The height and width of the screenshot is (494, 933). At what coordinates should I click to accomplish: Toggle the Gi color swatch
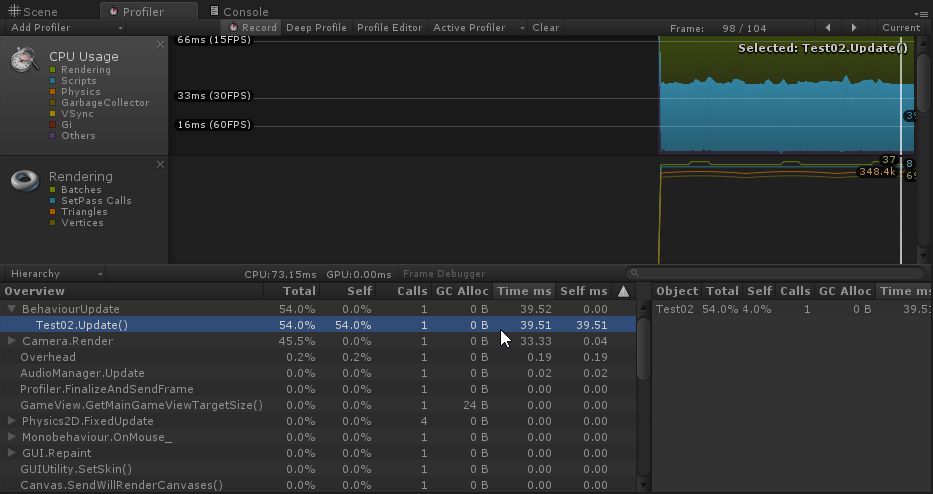point(53,125)
